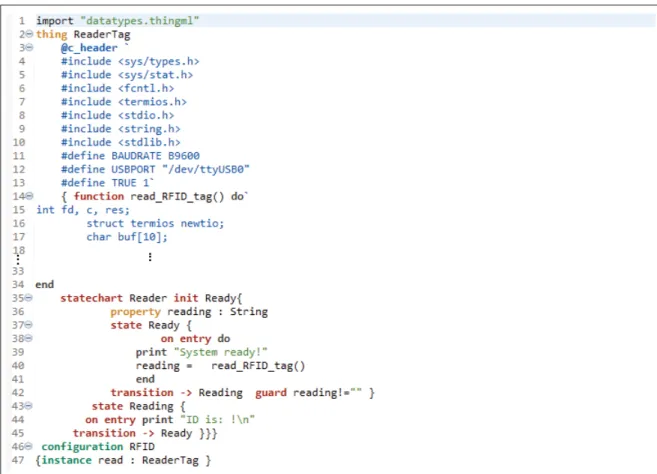Collapse the fold at line 43 state Reading
This screenshot has height=474, width=657.
(x=28, y=406)
